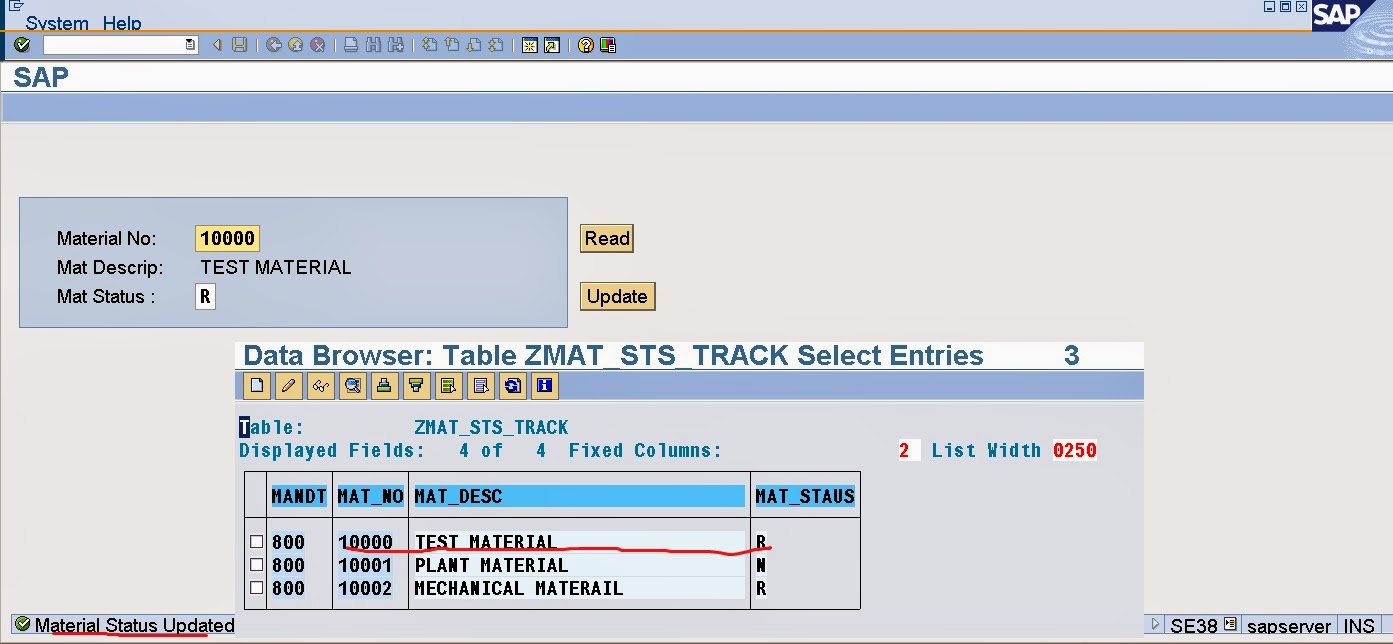Expand the status bar arrow near SE38

(1154, 625)
